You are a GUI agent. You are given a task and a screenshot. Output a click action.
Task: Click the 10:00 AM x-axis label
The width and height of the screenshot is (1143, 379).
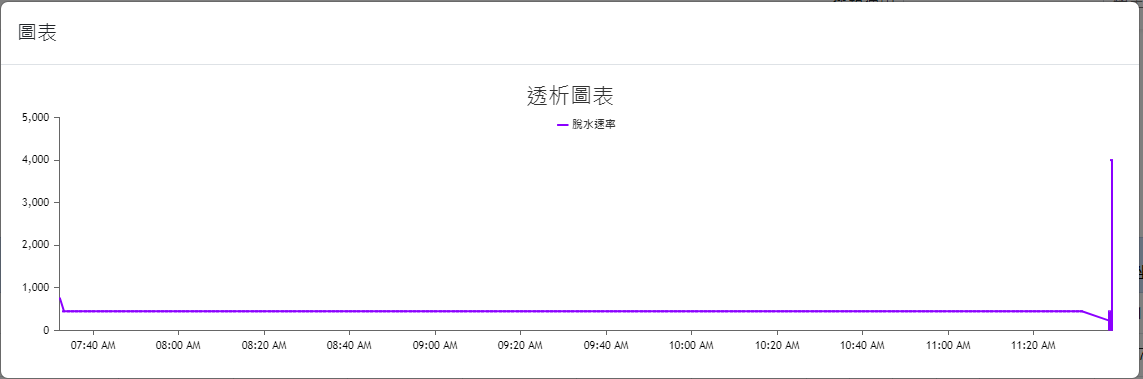[691, 345]
